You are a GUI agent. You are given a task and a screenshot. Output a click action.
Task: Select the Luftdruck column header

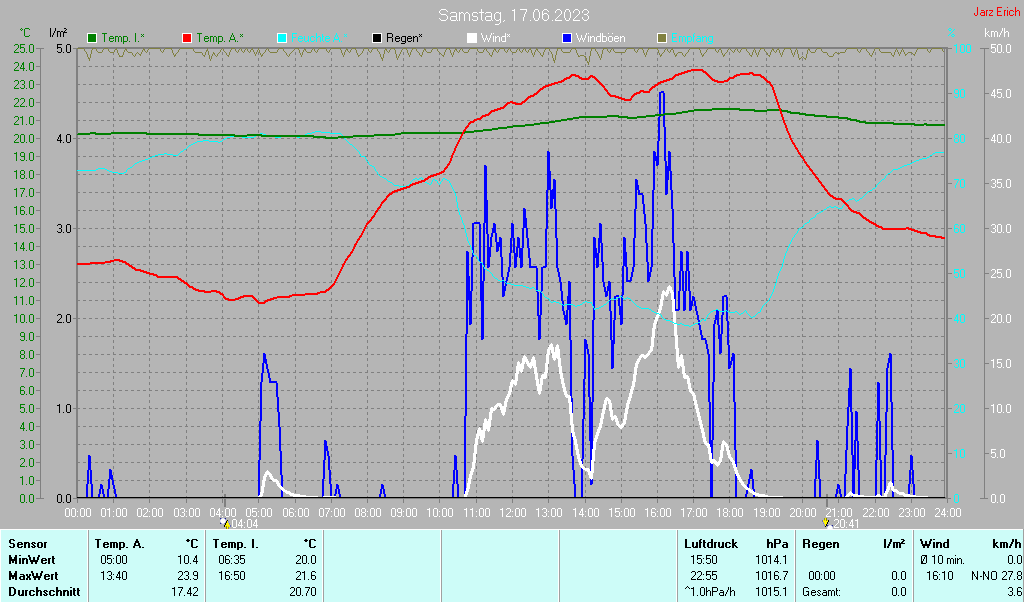pyautogui.click(x=709, y=544)
